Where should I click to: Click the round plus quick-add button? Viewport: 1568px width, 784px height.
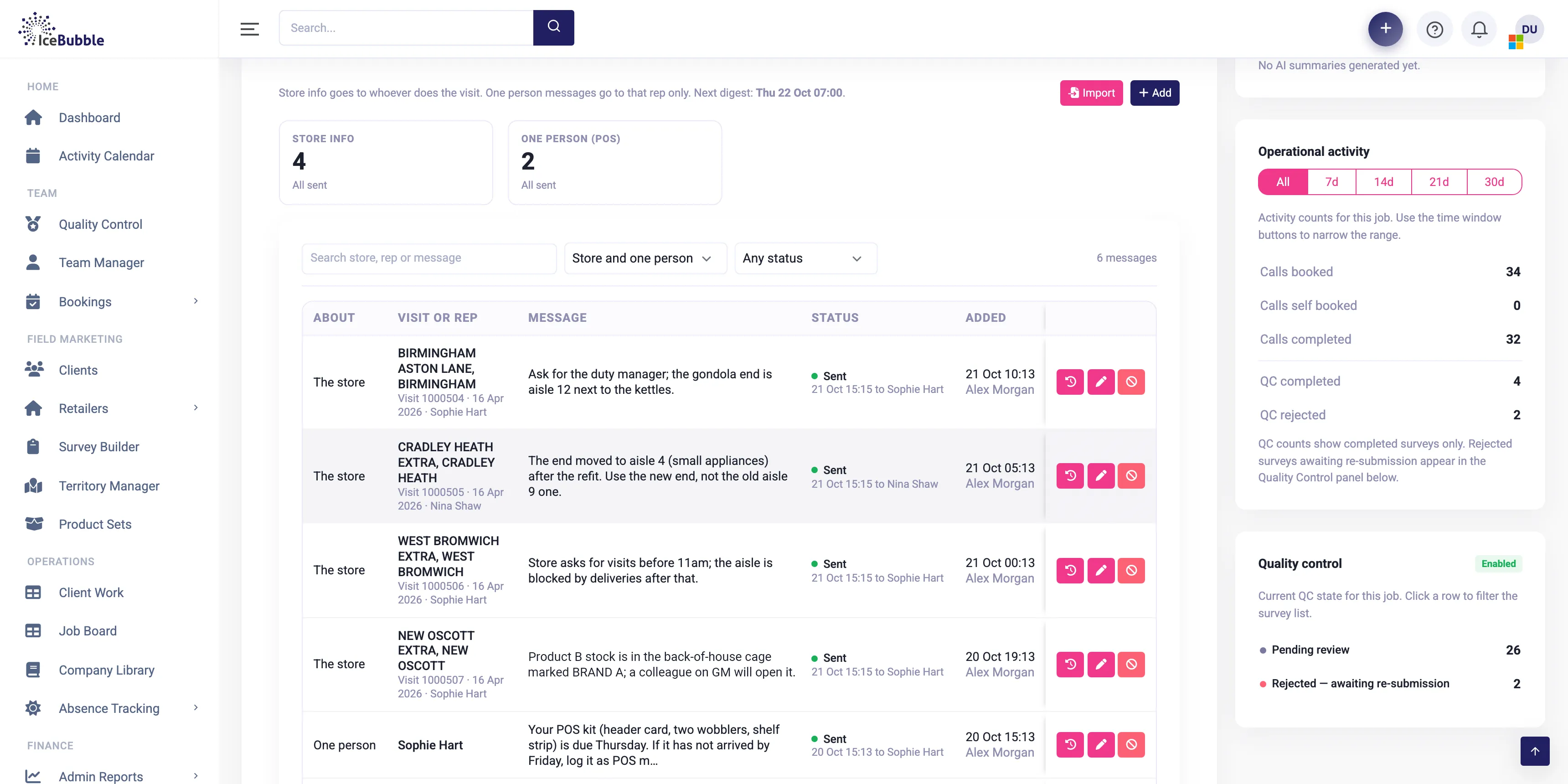coord(1385,29)
